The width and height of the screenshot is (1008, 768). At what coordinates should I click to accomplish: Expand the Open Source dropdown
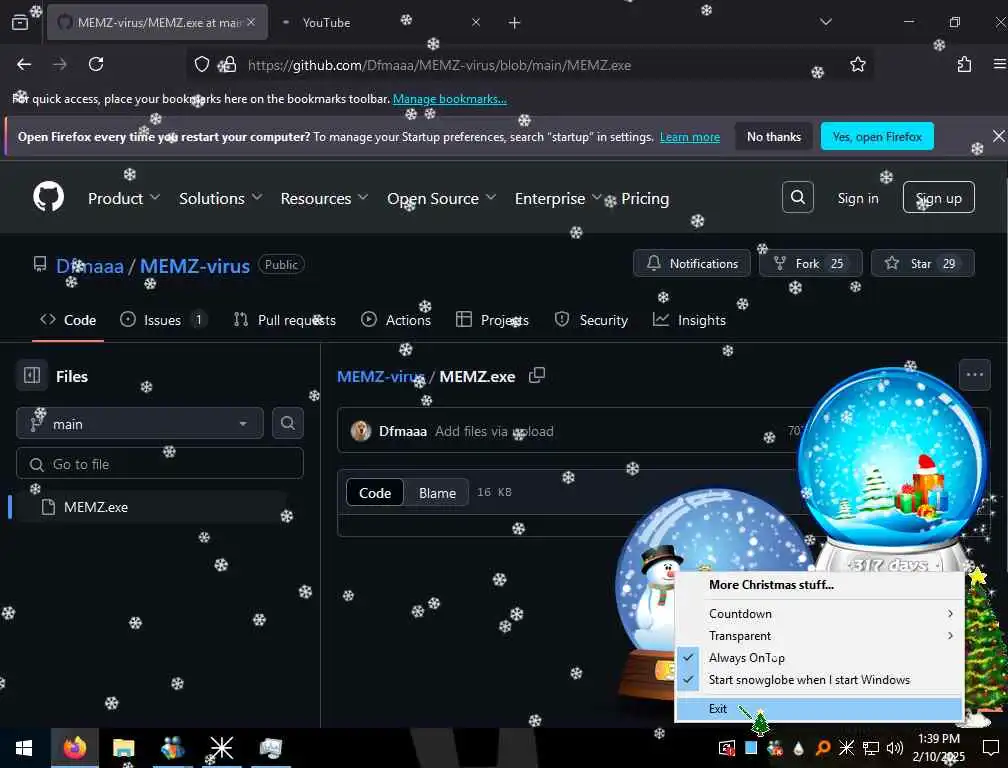click(x=441, y=198)
